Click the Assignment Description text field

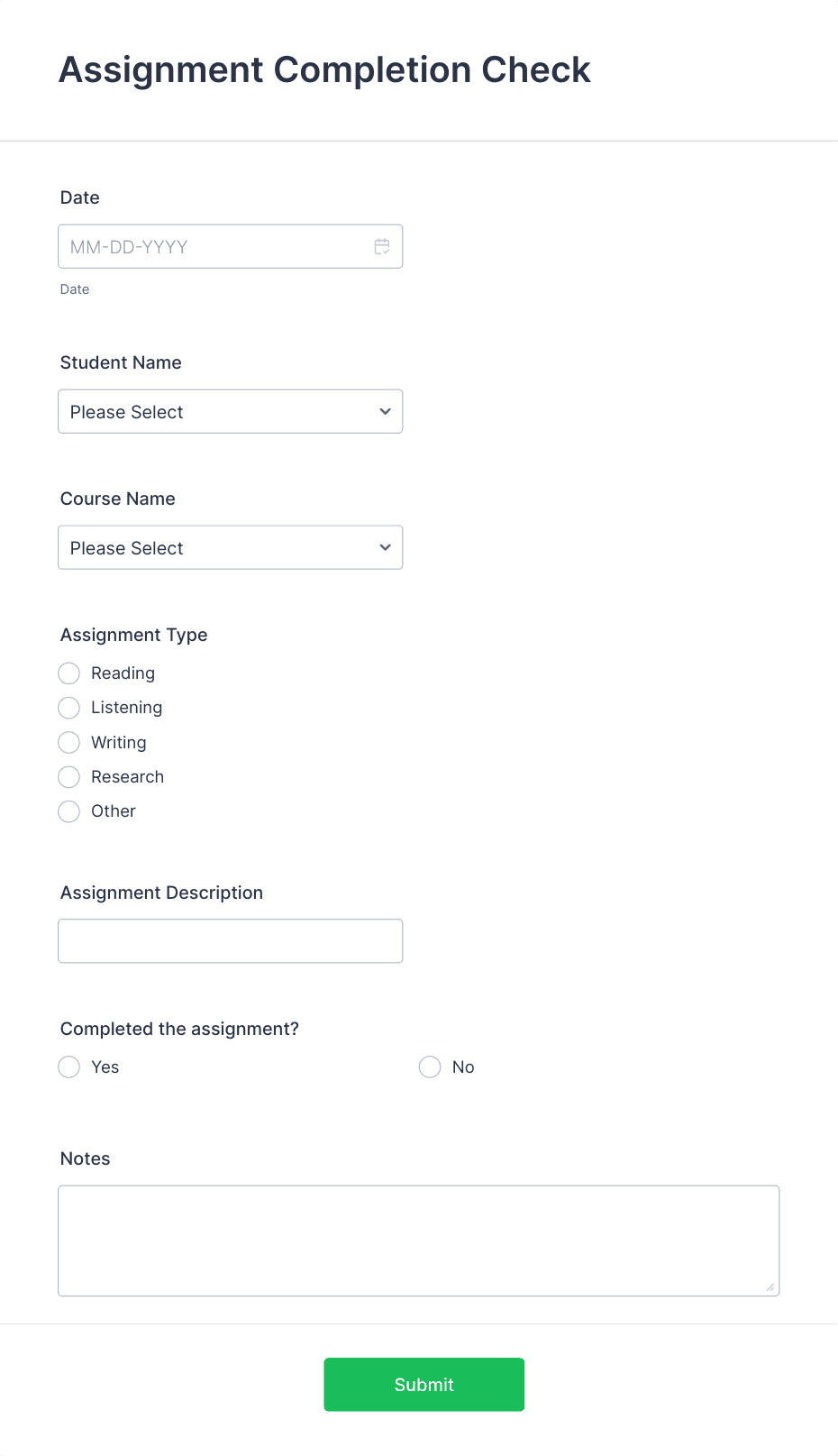(230, 941)
